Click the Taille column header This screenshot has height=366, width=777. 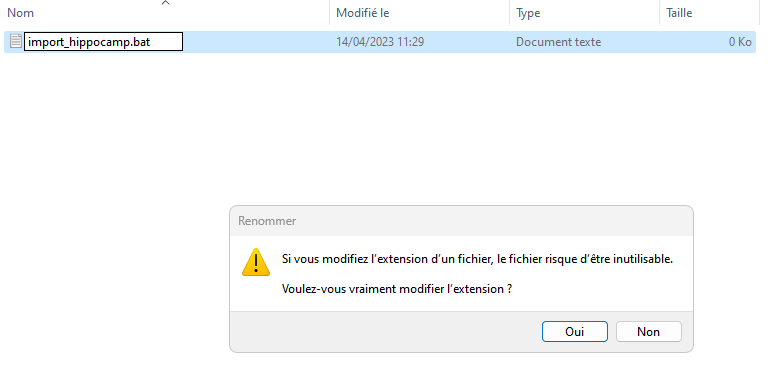[679, 13]
